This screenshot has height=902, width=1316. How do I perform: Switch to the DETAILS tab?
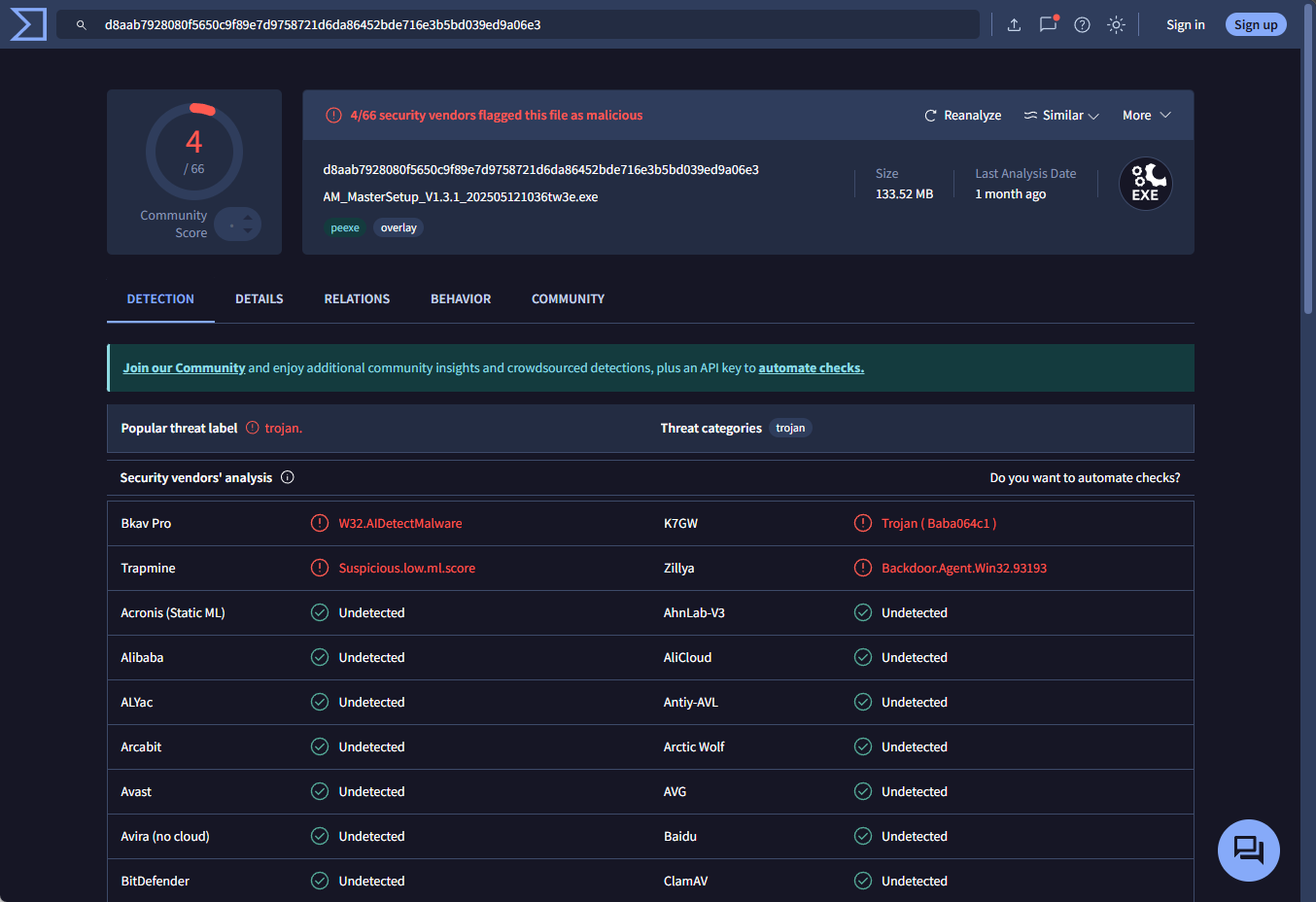coord(260,299)
